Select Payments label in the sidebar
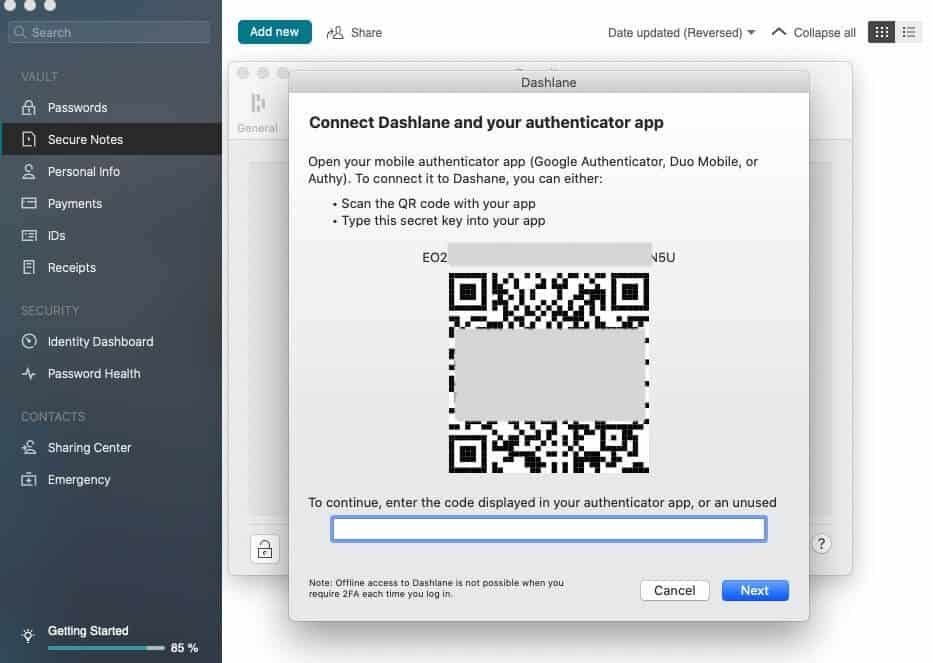 (x=74, y=204)
